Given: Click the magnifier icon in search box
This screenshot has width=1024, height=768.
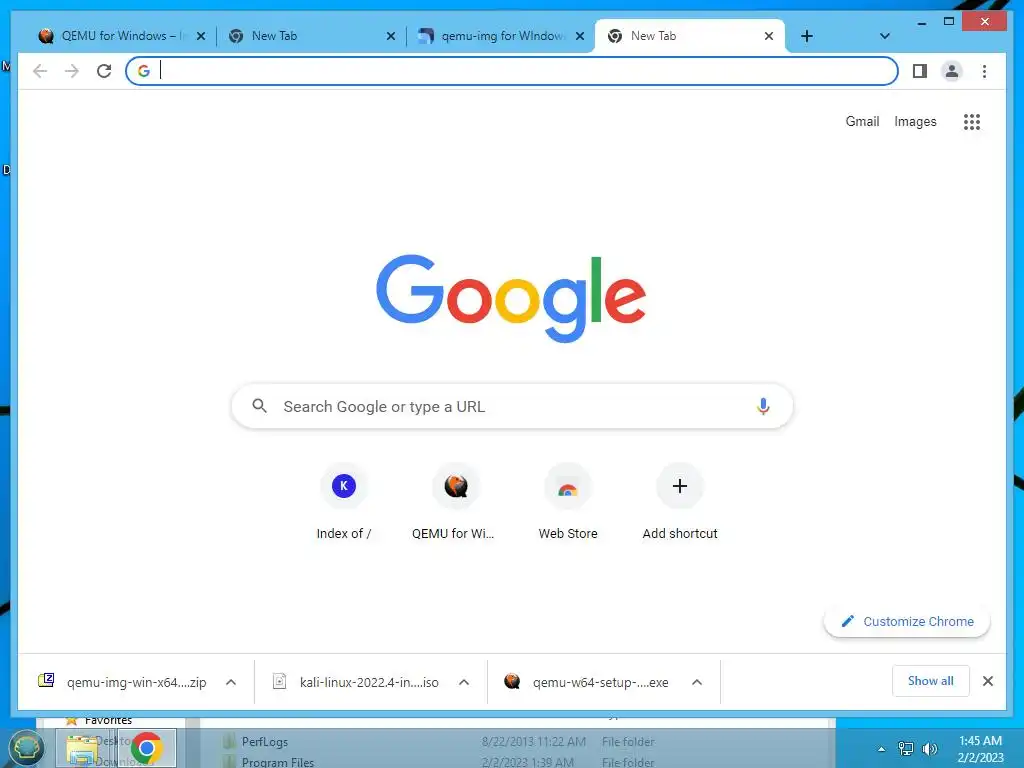Looking at the screenshot, I should point(259,406).
